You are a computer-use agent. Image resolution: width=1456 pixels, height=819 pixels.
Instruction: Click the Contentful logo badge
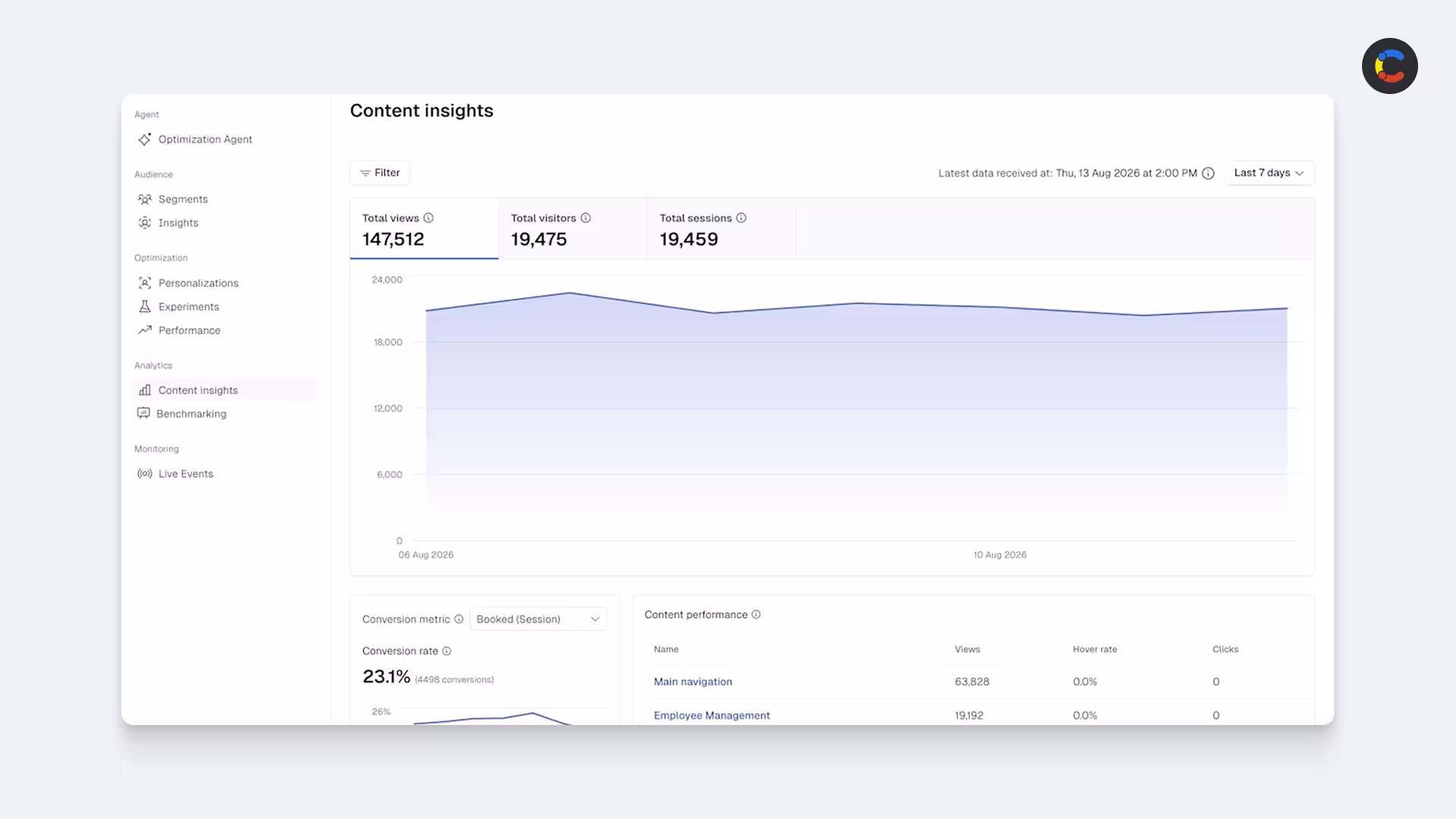click(x=1389, y=66)
